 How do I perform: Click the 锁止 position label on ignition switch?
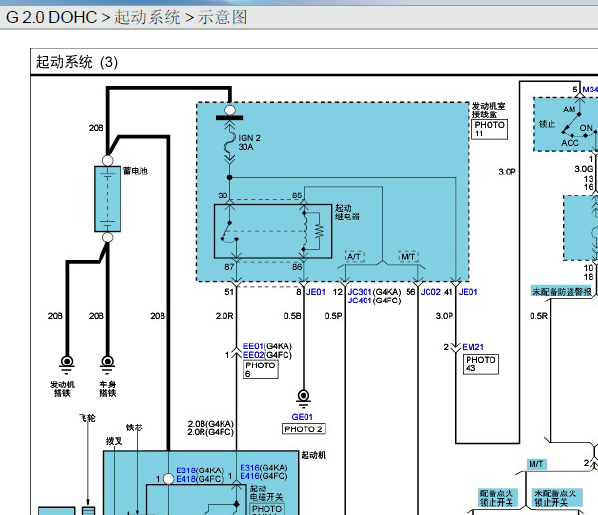click(547, 124)
